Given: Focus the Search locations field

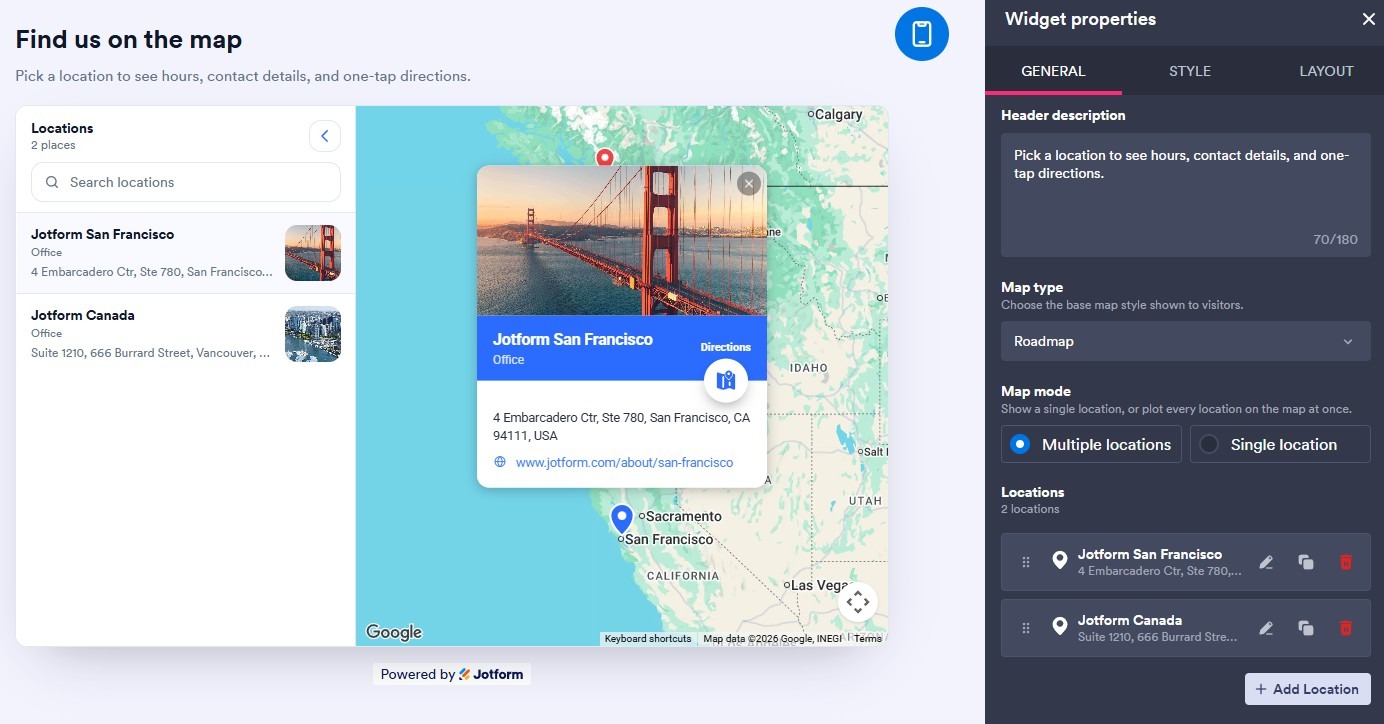Looking at the screenshot, I should (186, 182).
